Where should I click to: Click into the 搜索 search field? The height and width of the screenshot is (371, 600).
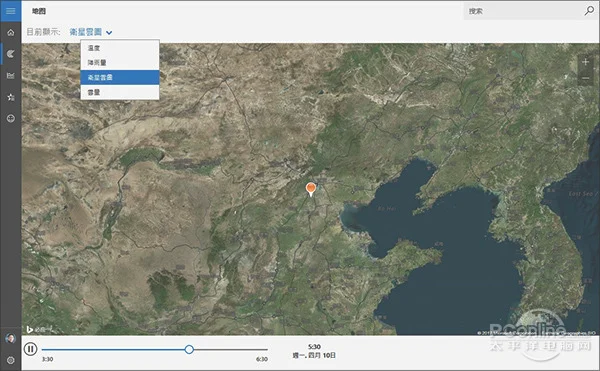523,11
